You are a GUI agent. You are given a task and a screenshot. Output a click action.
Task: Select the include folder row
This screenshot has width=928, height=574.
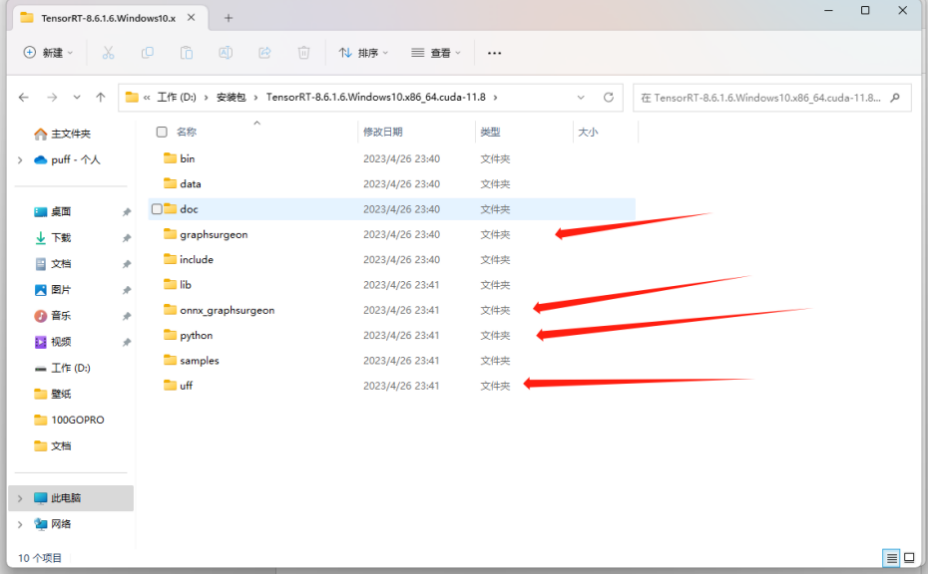click(x=392, y=259)
